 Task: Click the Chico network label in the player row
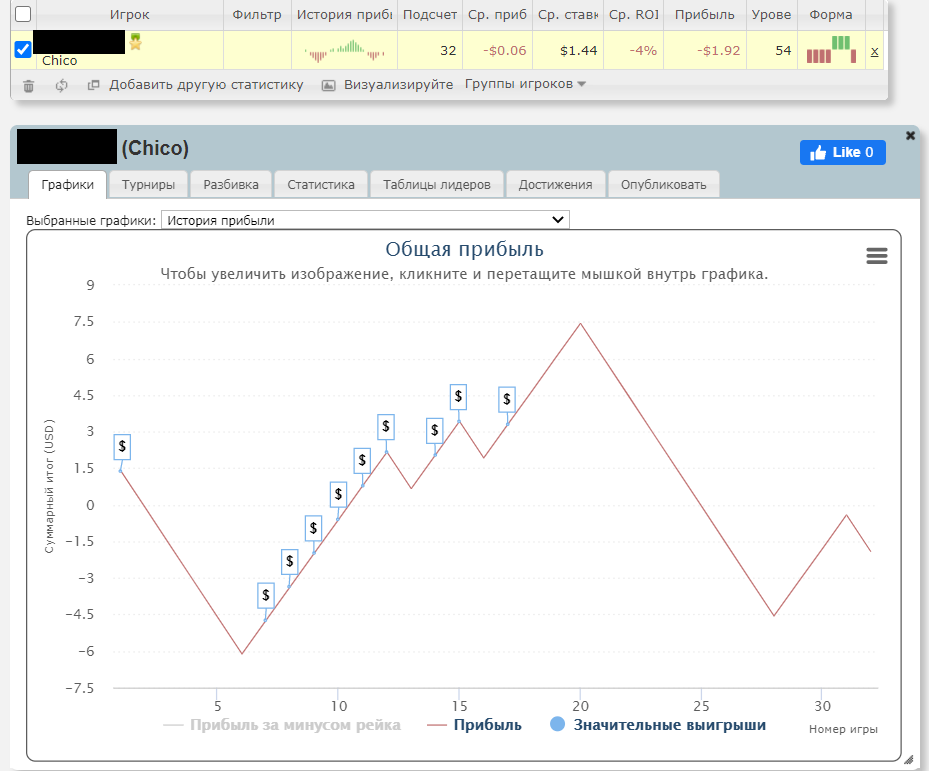[59, 60]
